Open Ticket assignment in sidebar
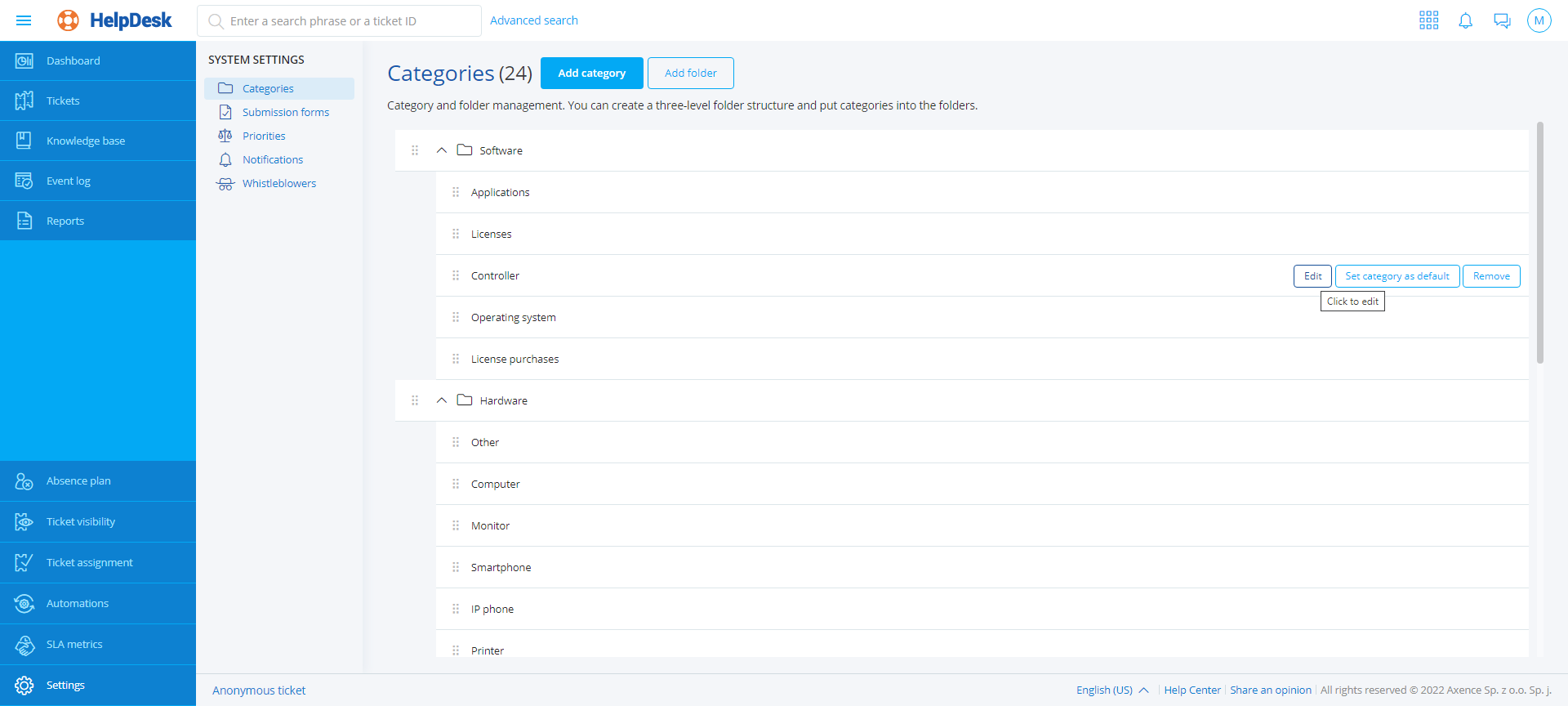1568x706 pixels. tap(89, 562)
